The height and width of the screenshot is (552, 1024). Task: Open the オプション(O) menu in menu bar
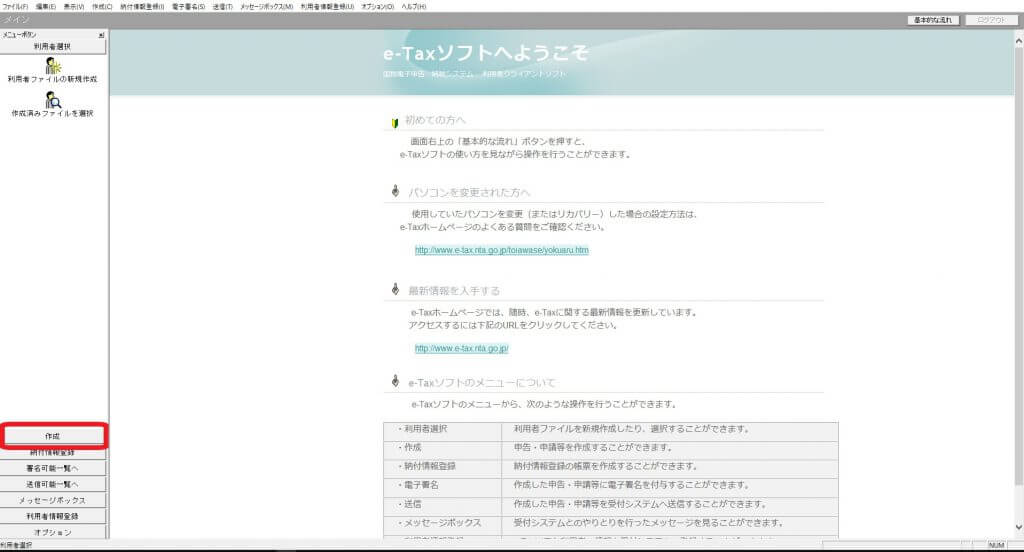coord(377,6)
